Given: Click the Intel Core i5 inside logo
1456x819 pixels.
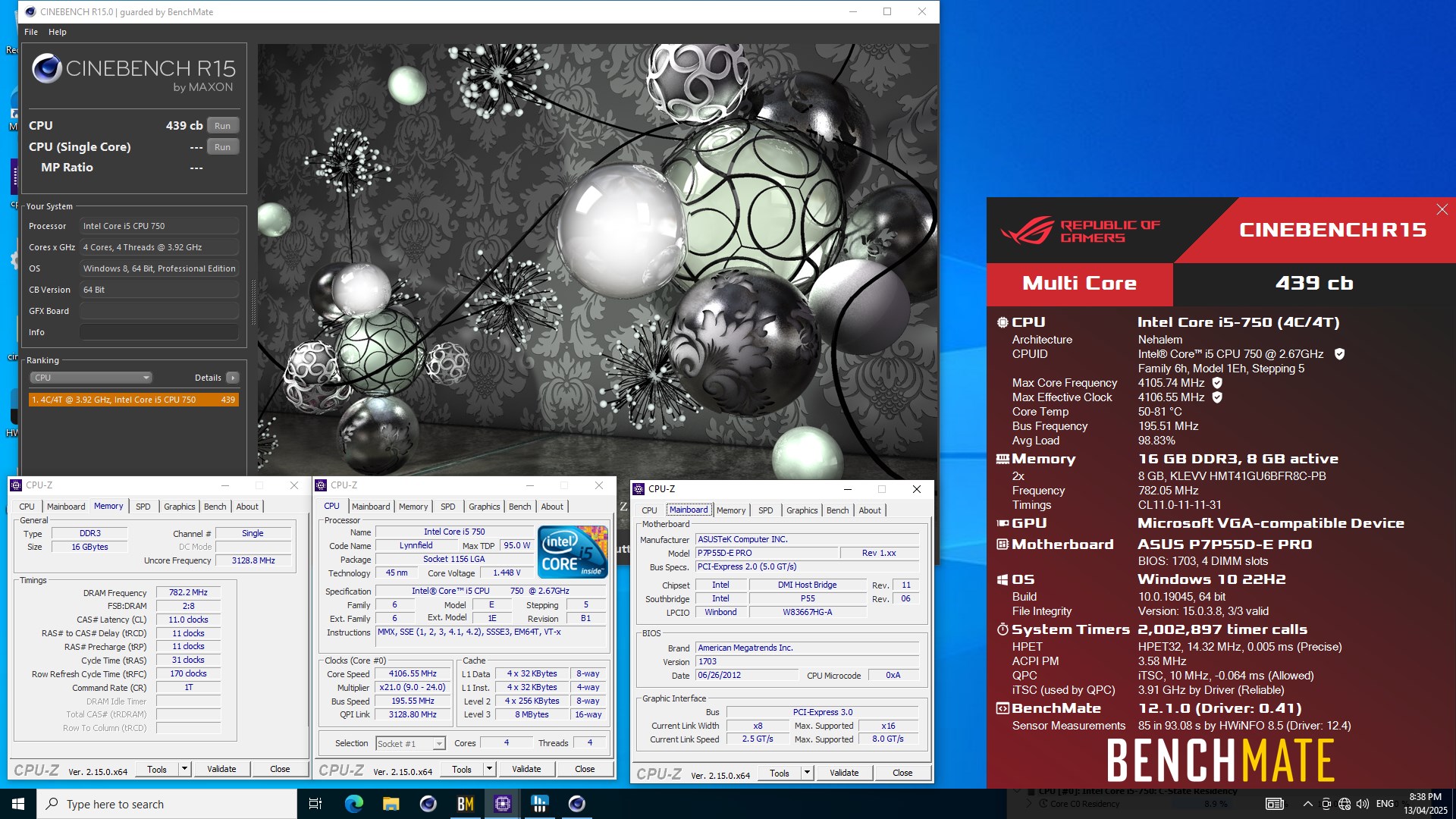Looking at the screenshot, I should coord(573,552).
